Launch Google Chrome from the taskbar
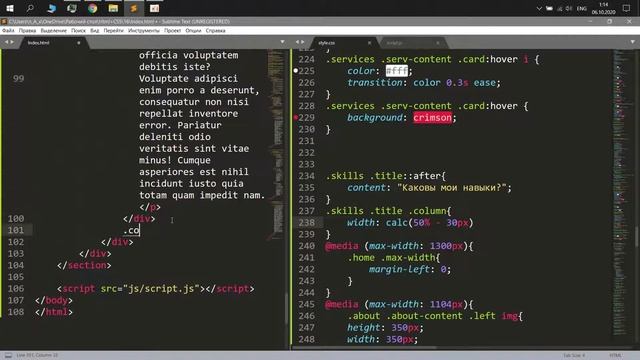640x360 pixels. 93,8
